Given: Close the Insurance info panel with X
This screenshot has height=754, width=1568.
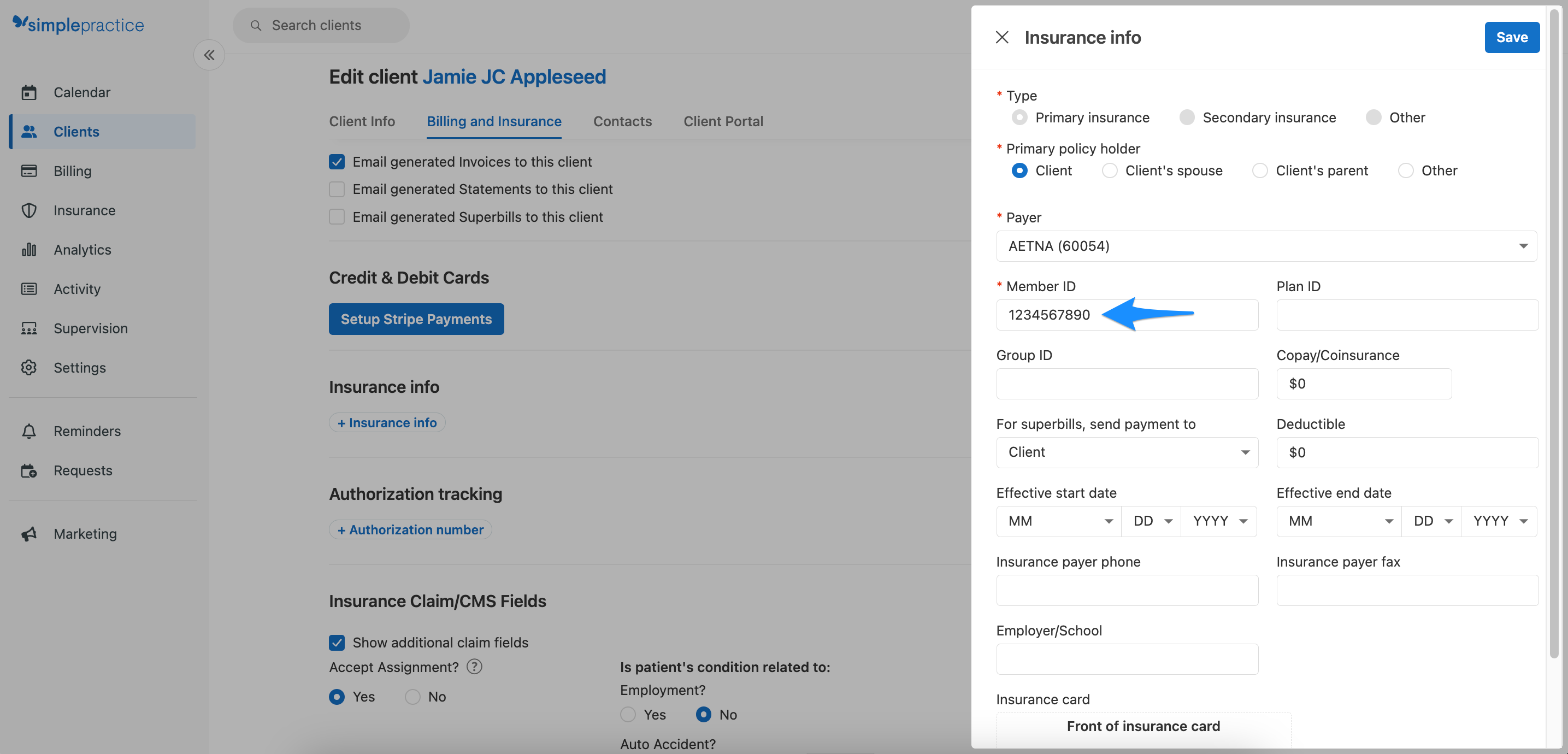Looking at the screenshot, I should (x=1002, y=37).
